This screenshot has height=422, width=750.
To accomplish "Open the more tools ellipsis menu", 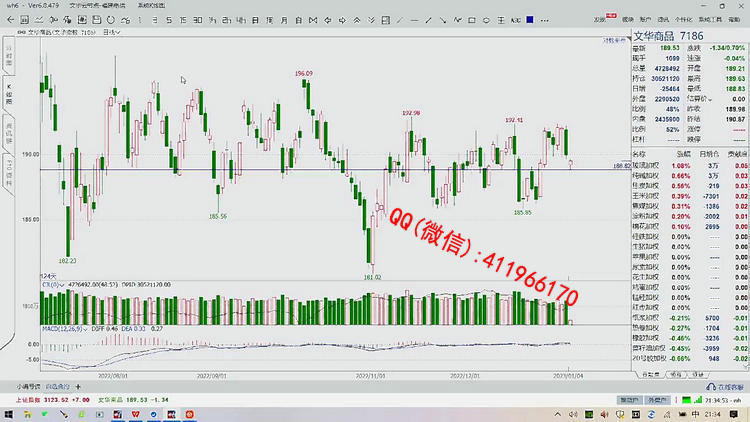I will click(x=545, y=21).
